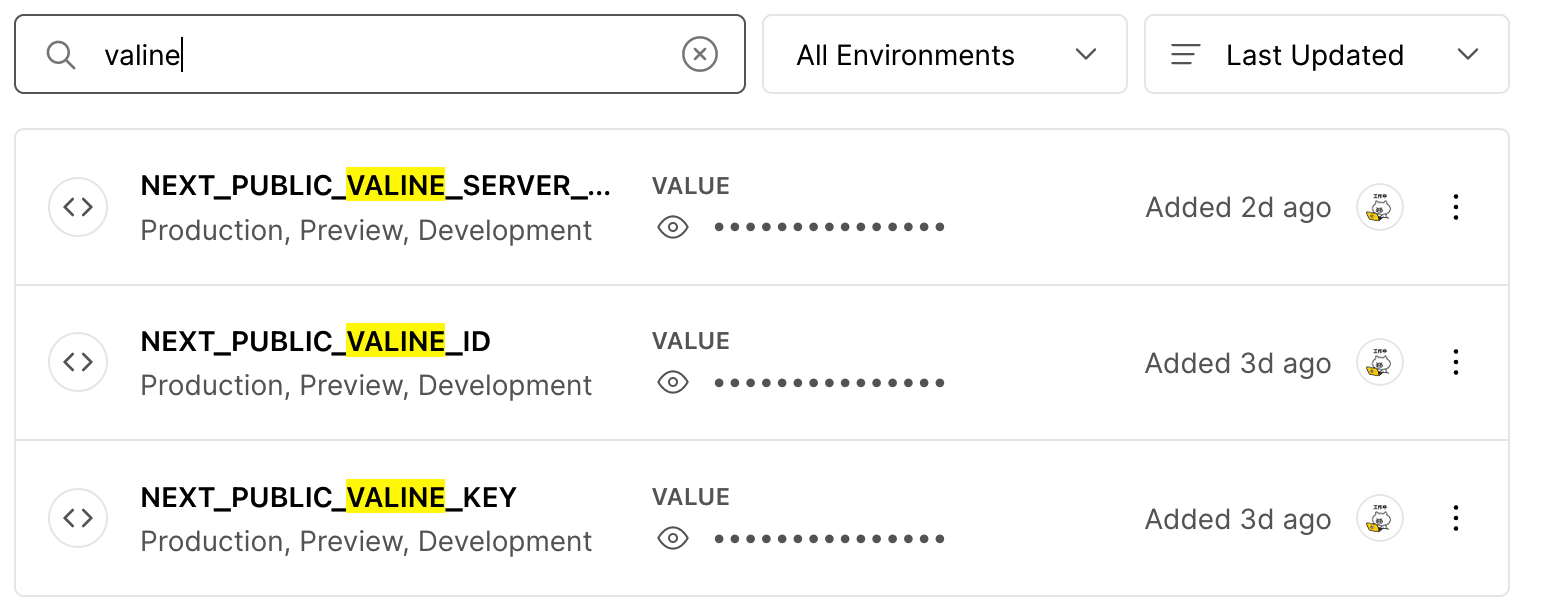
Task: Reveal NEXT_PUBLIC_VALINE_SERVER value with eye icon
Action: click(x=673, y=228)
